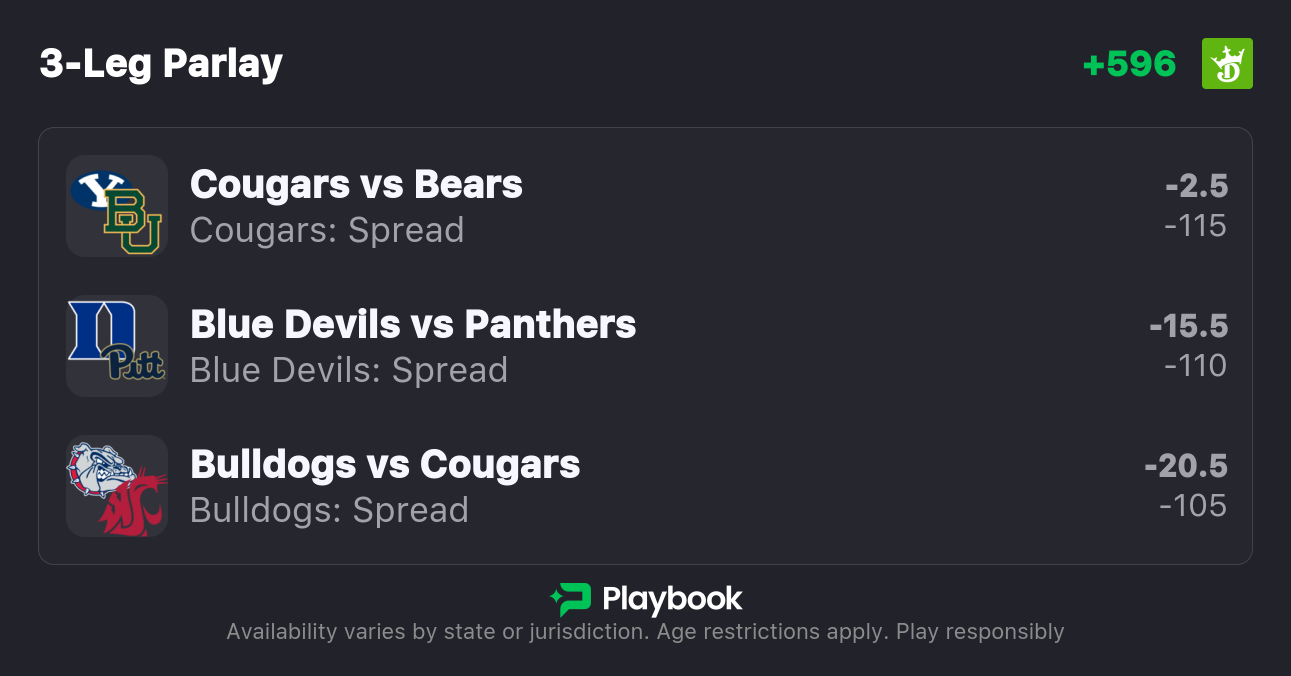The height and width of the screenshot is (676, 1291).
Task: Click the green Playbook logo icon
Action: [x=570, y=599]
